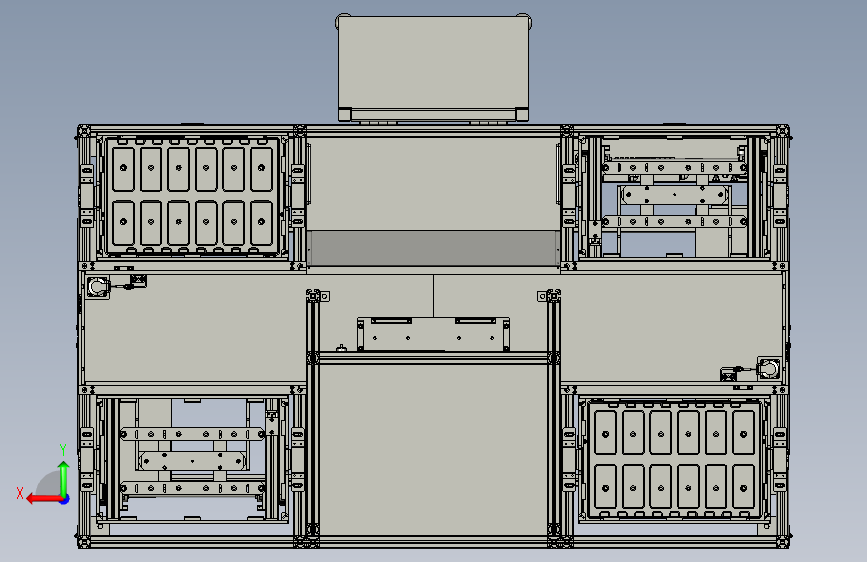Image resolution: width=867 pixels, height=562 pixels.
Task: Select the rounded slotted plate in the upper-right mechanism
Action: click(674, 195)
